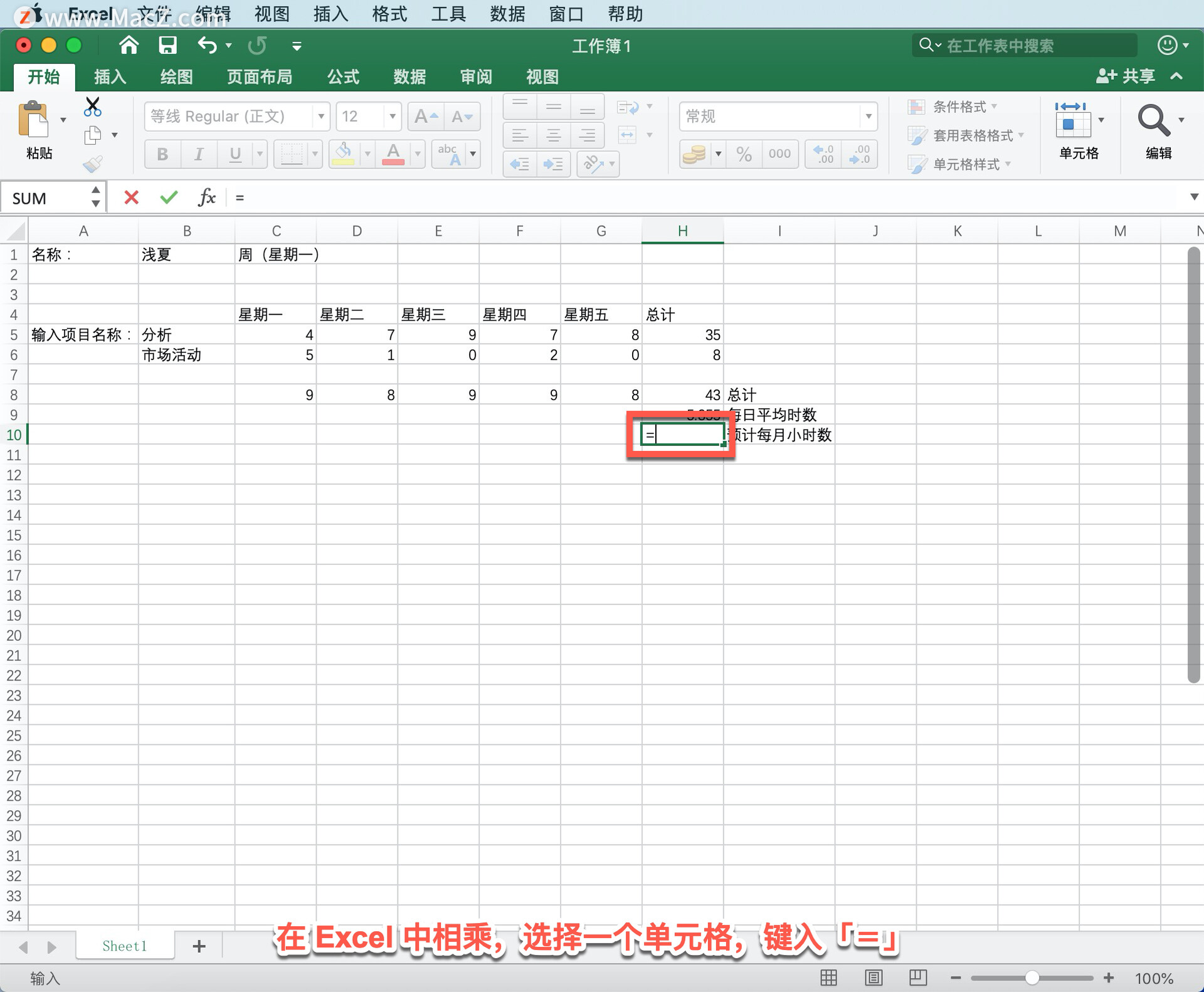Save the workbook with the floppy disk icon
The image size is (1204, 992).
(x=167, y=45)
